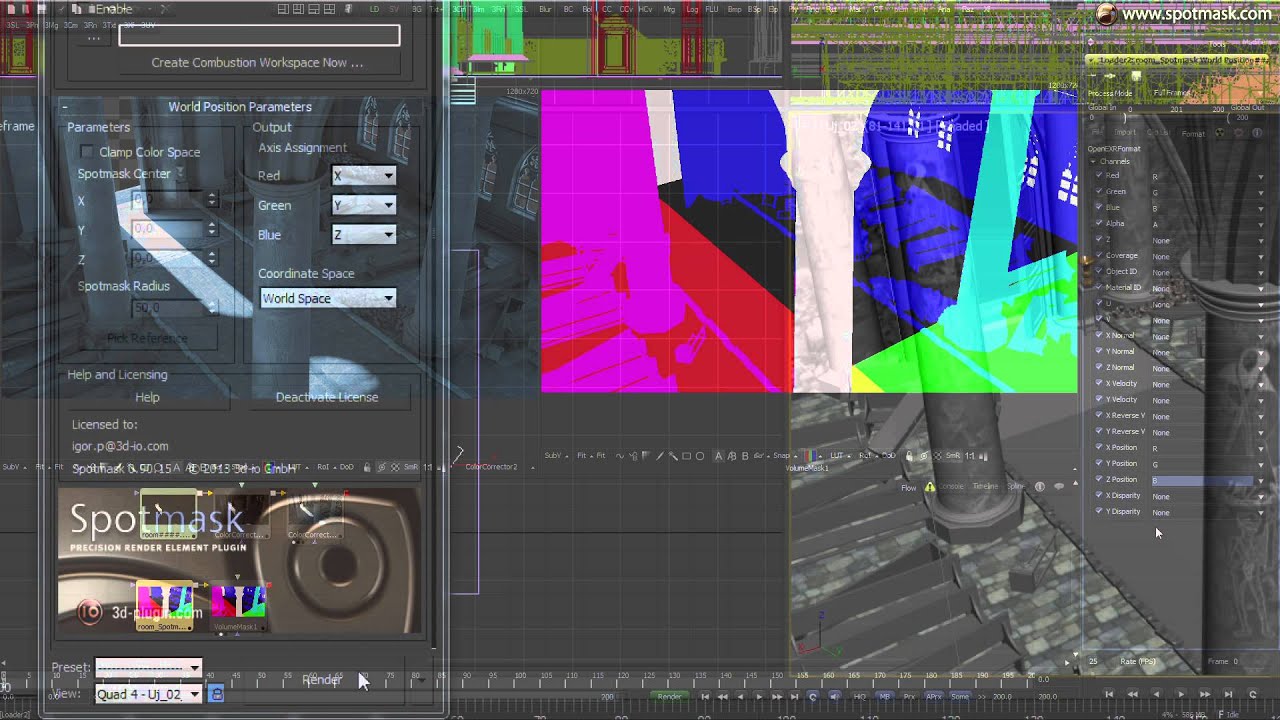This screenshot has width=1280, height=720.
Task: Click the A buffer icon in viewer toolbar
Action: click(x=718, y=456)
